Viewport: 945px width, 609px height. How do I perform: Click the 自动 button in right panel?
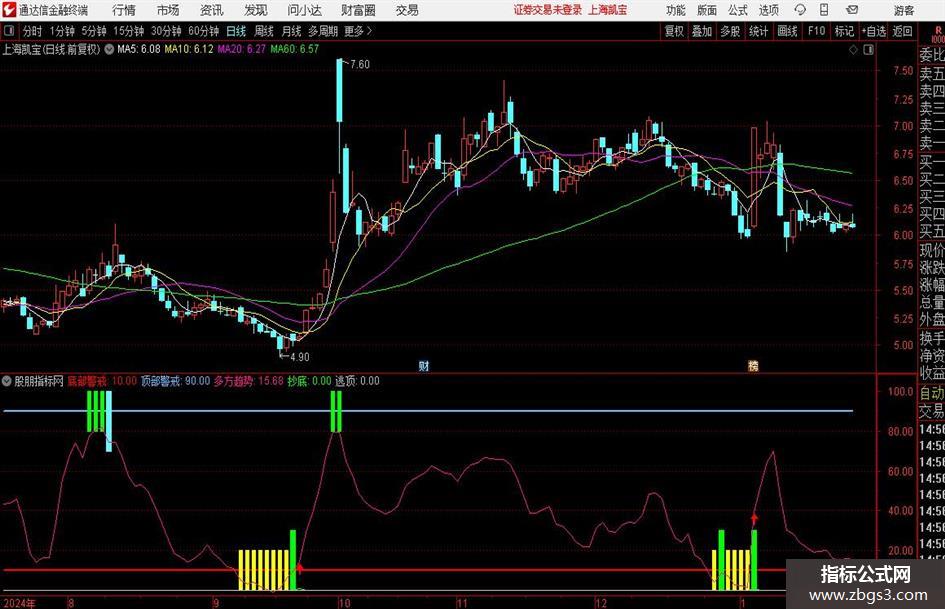point(932,393)
